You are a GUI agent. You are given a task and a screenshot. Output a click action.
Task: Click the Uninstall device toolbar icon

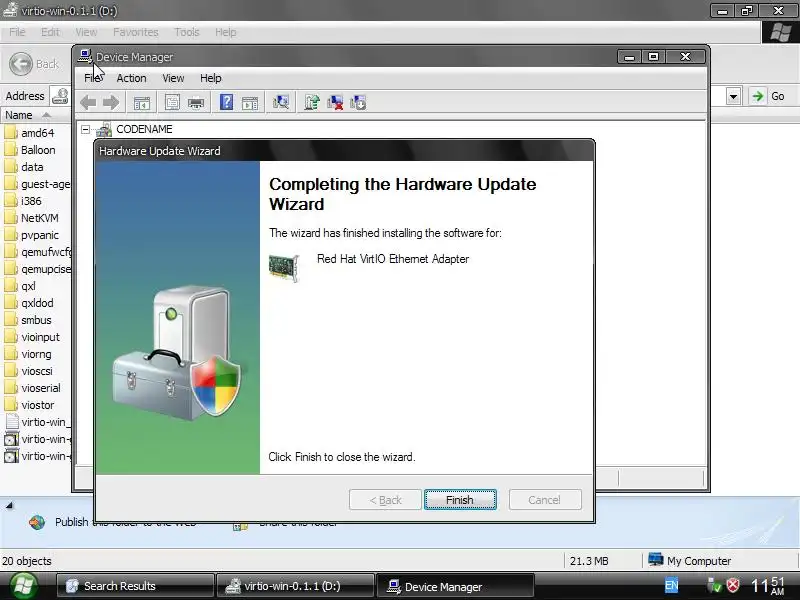pos(335,102)
